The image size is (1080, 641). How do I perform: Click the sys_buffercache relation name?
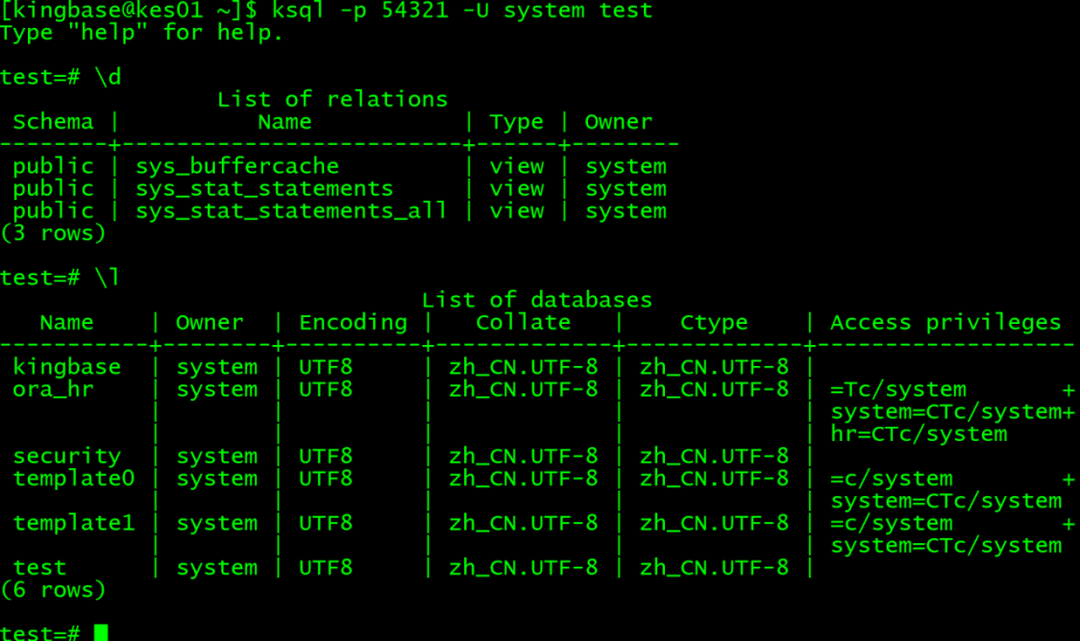pyautogui.click(x=237, y=167)
